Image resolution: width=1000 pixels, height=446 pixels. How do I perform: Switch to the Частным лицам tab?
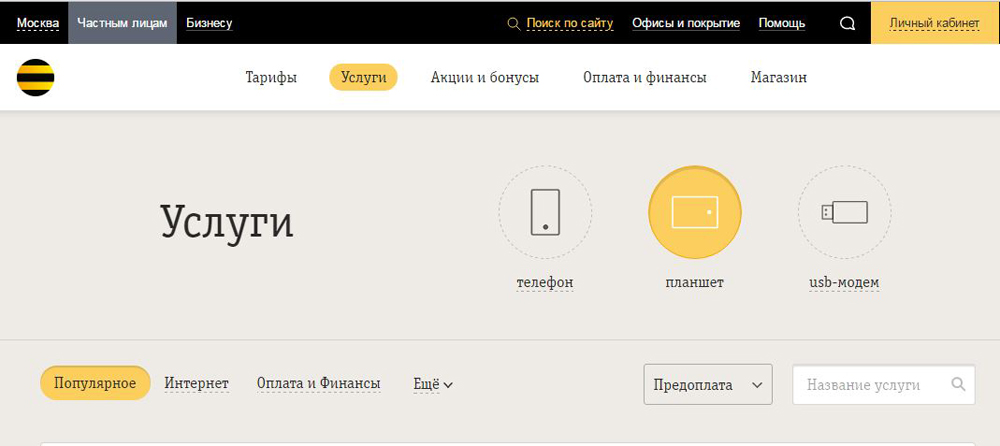coord(122,23)
